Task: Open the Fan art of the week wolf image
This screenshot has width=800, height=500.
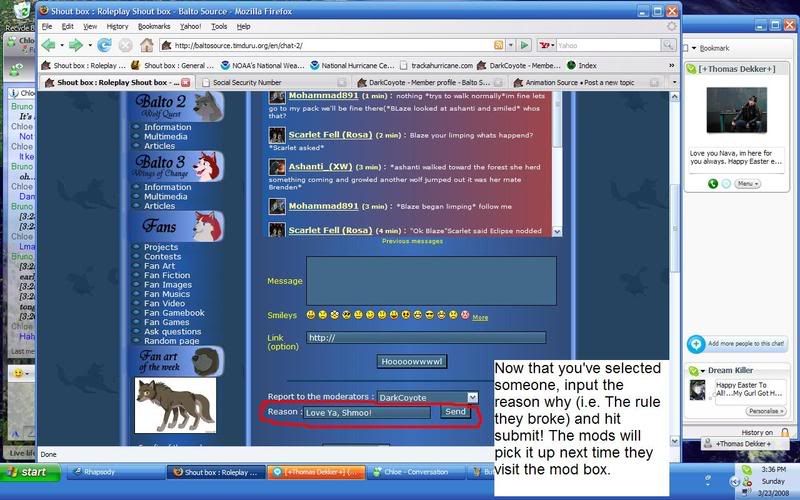Action: 175,406
